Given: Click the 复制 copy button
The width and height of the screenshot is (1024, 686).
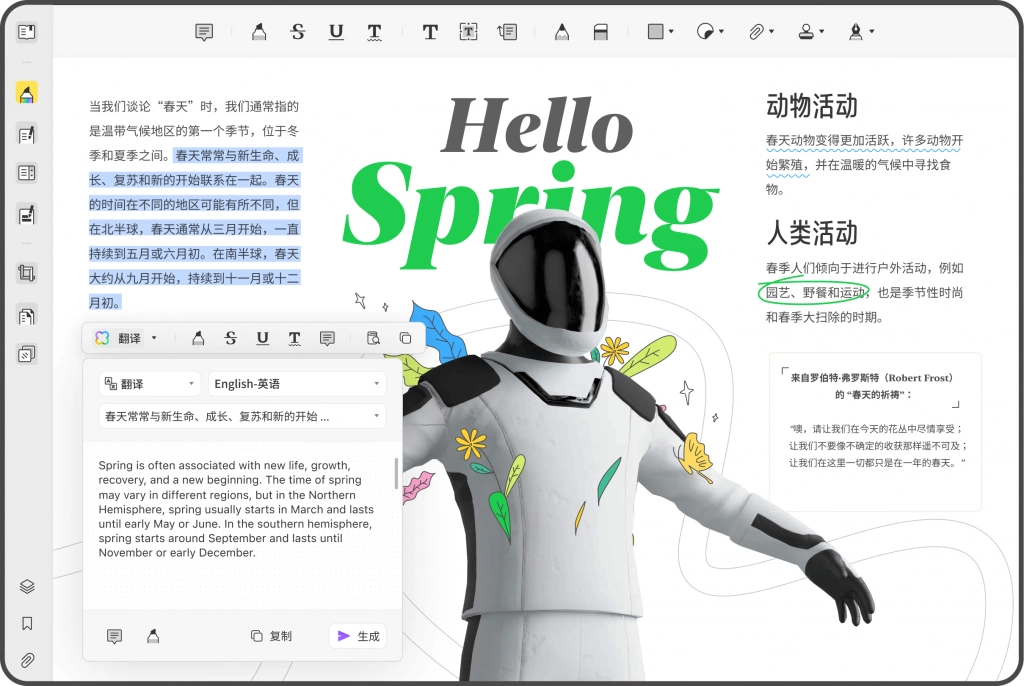Looking at the screenshot, I should click(x=272, y=636).
